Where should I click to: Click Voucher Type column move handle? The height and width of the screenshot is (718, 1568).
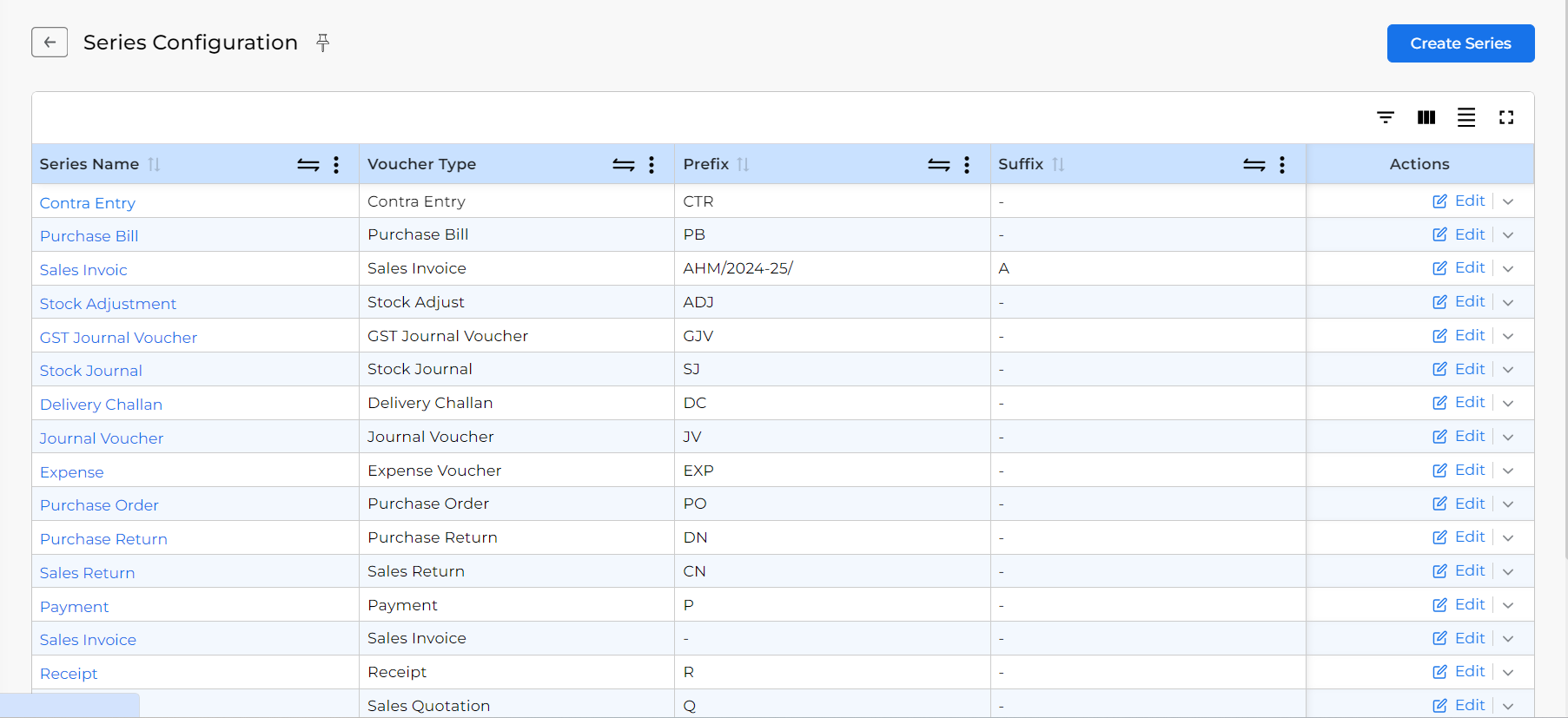(624, 165)
